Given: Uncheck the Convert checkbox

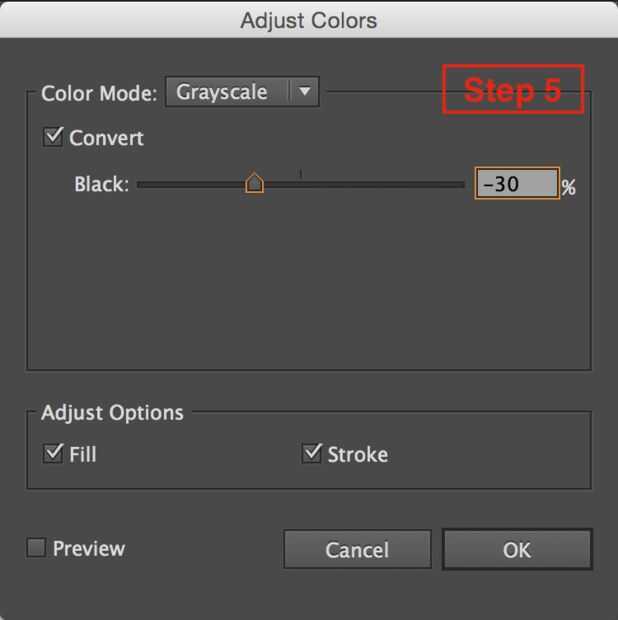Looking at the screenshot, I should tap(54, 137).
